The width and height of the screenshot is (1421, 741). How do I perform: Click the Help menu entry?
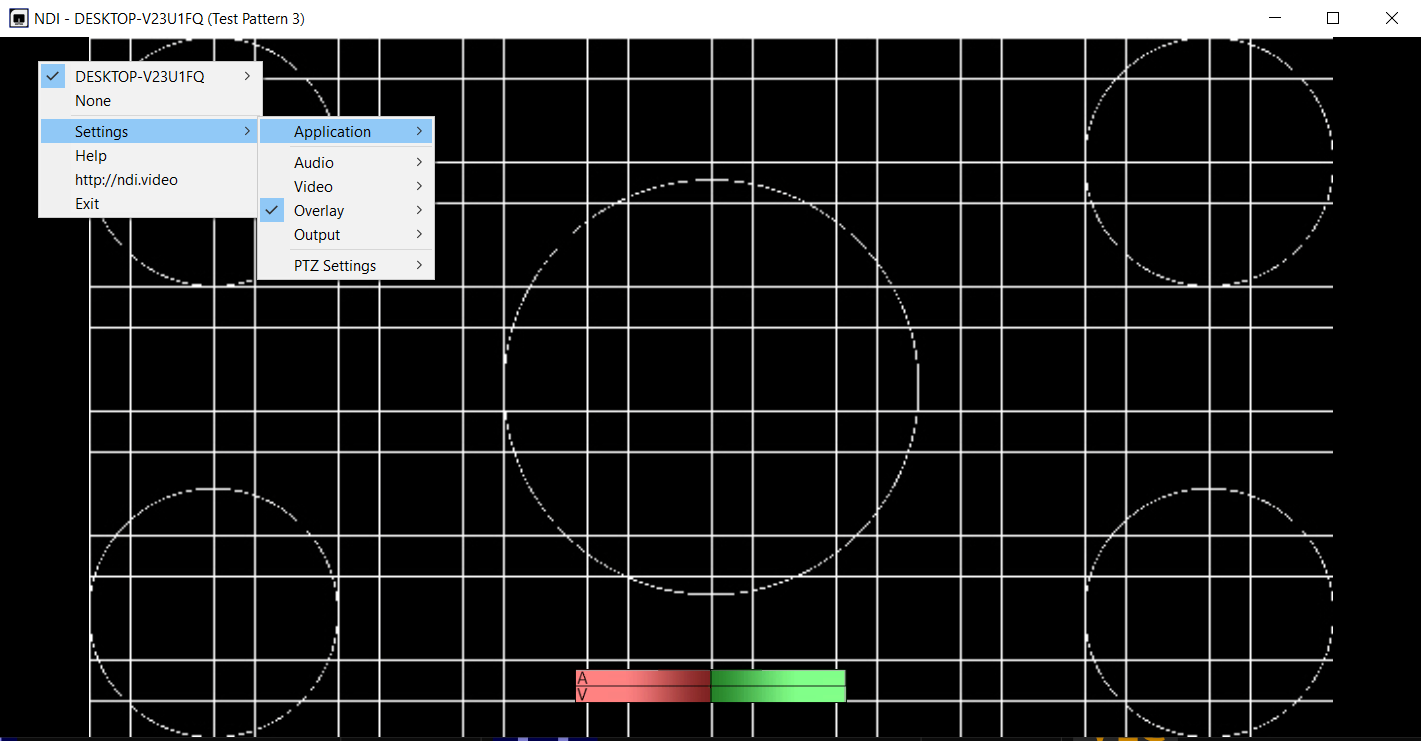tap(91, 156)
